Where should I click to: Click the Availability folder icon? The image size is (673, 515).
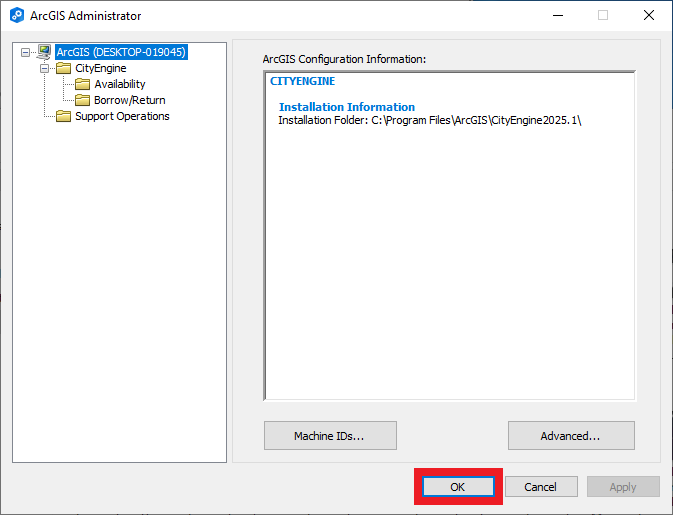pyautogui.click(x=83, y=84)
